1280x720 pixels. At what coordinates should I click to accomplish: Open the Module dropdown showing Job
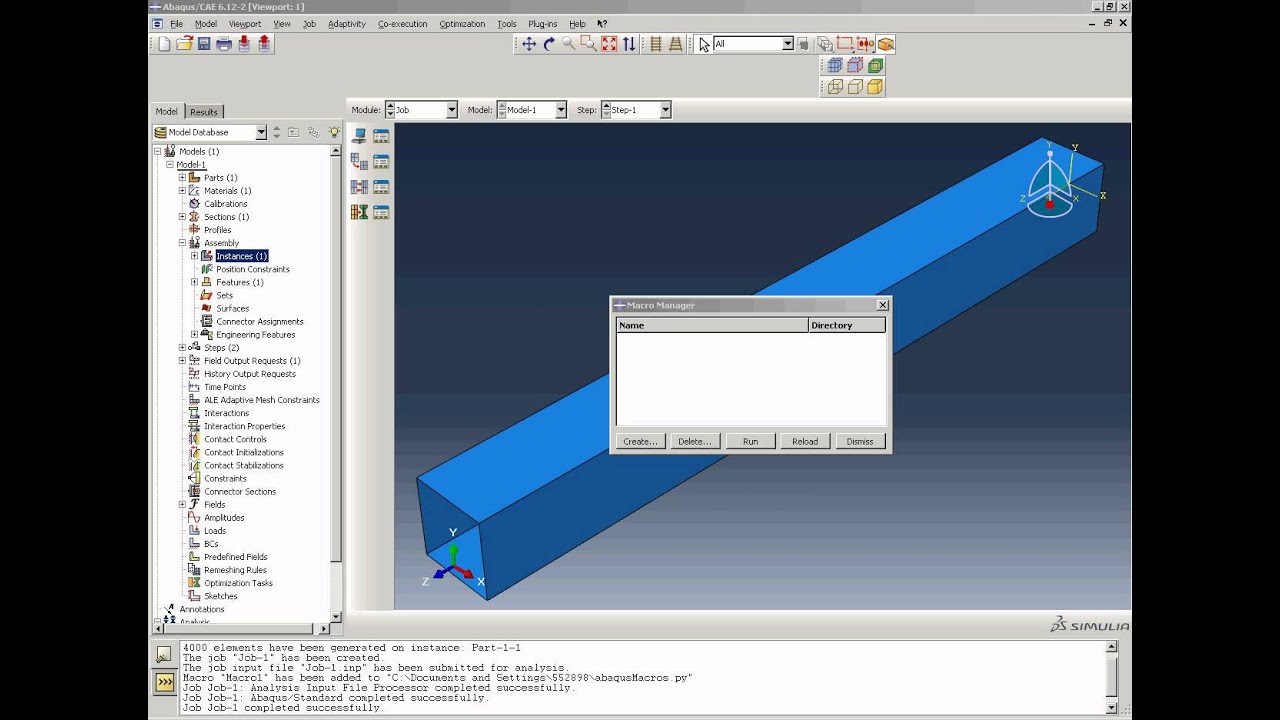pyautogui.click(x=452, y=110)
